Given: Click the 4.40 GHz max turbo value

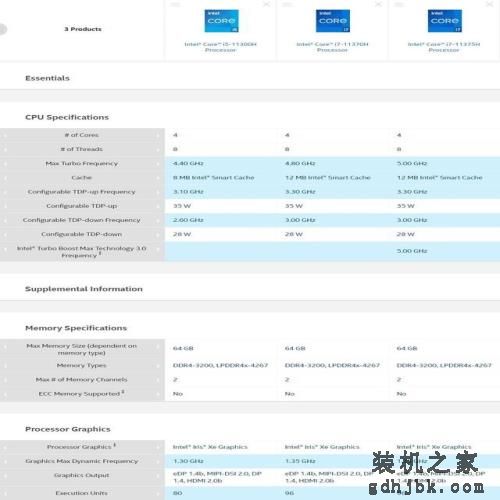Looking at the screenshot, I should pyautogui.click(x=188, y=163).
